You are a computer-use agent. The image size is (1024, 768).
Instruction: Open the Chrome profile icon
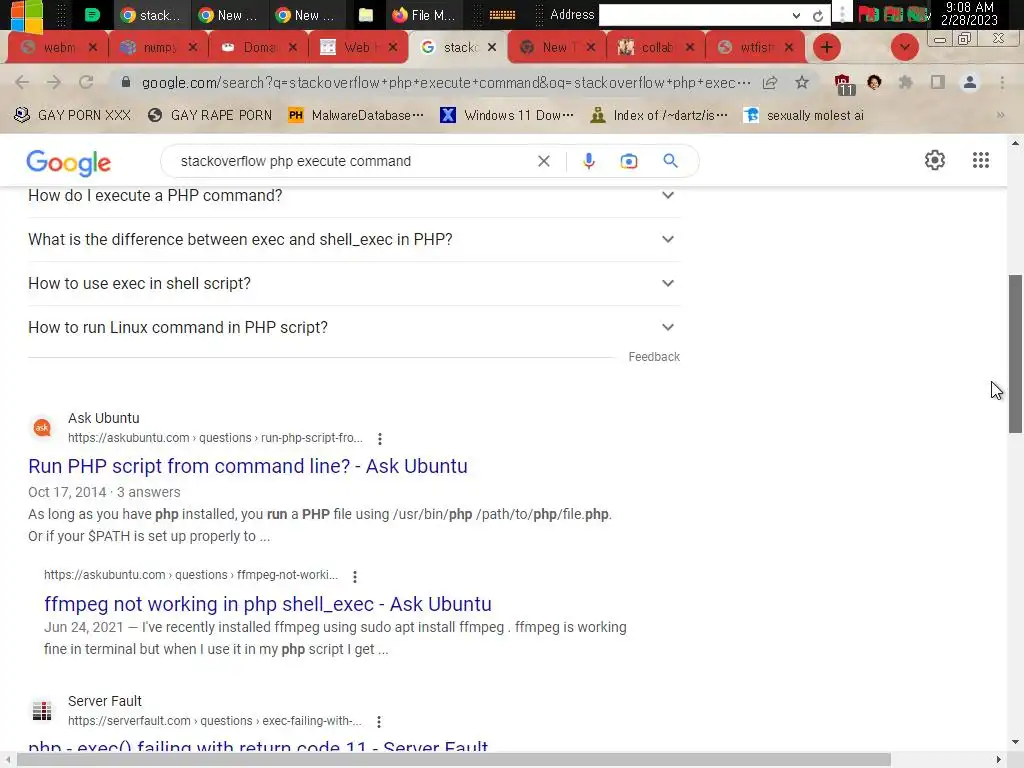tap(970, 82)
